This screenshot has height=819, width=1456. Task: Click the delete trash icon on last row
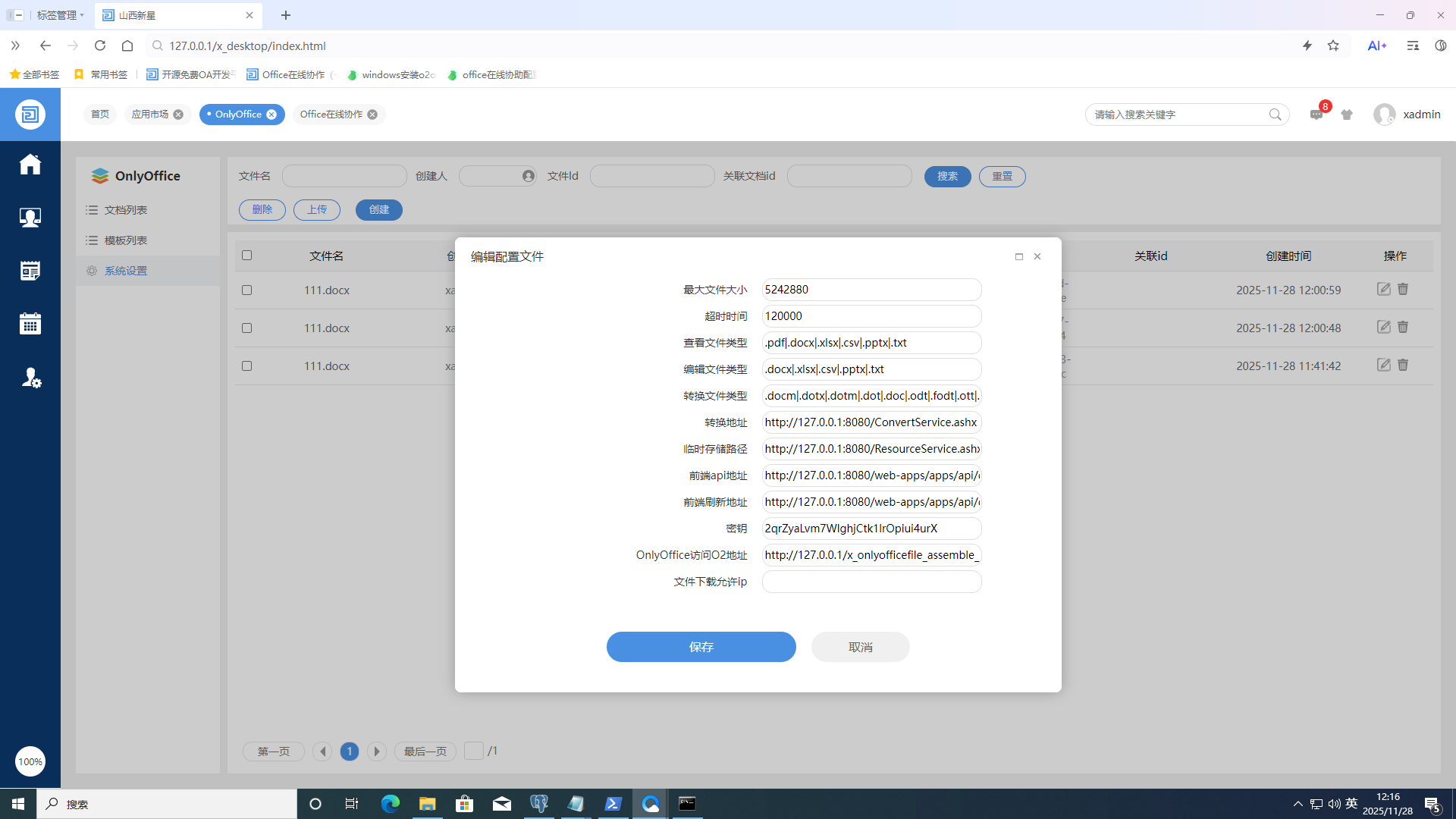pyautogui.click(x=1403, y=365)
